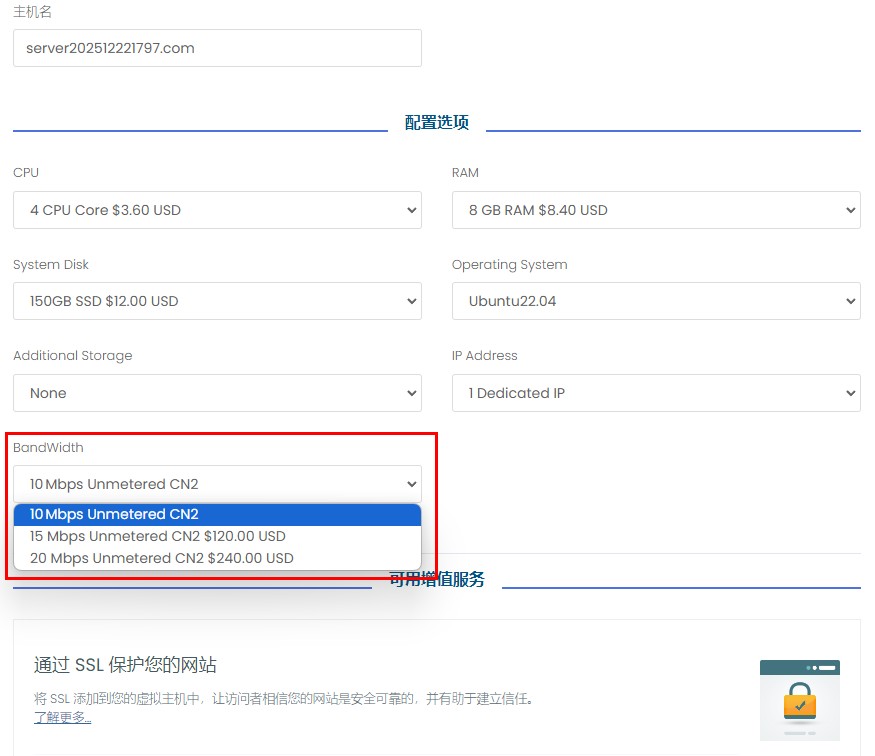Open the 了解更多 link
Viewport: 875px width, 756px height.
point(62,717)
